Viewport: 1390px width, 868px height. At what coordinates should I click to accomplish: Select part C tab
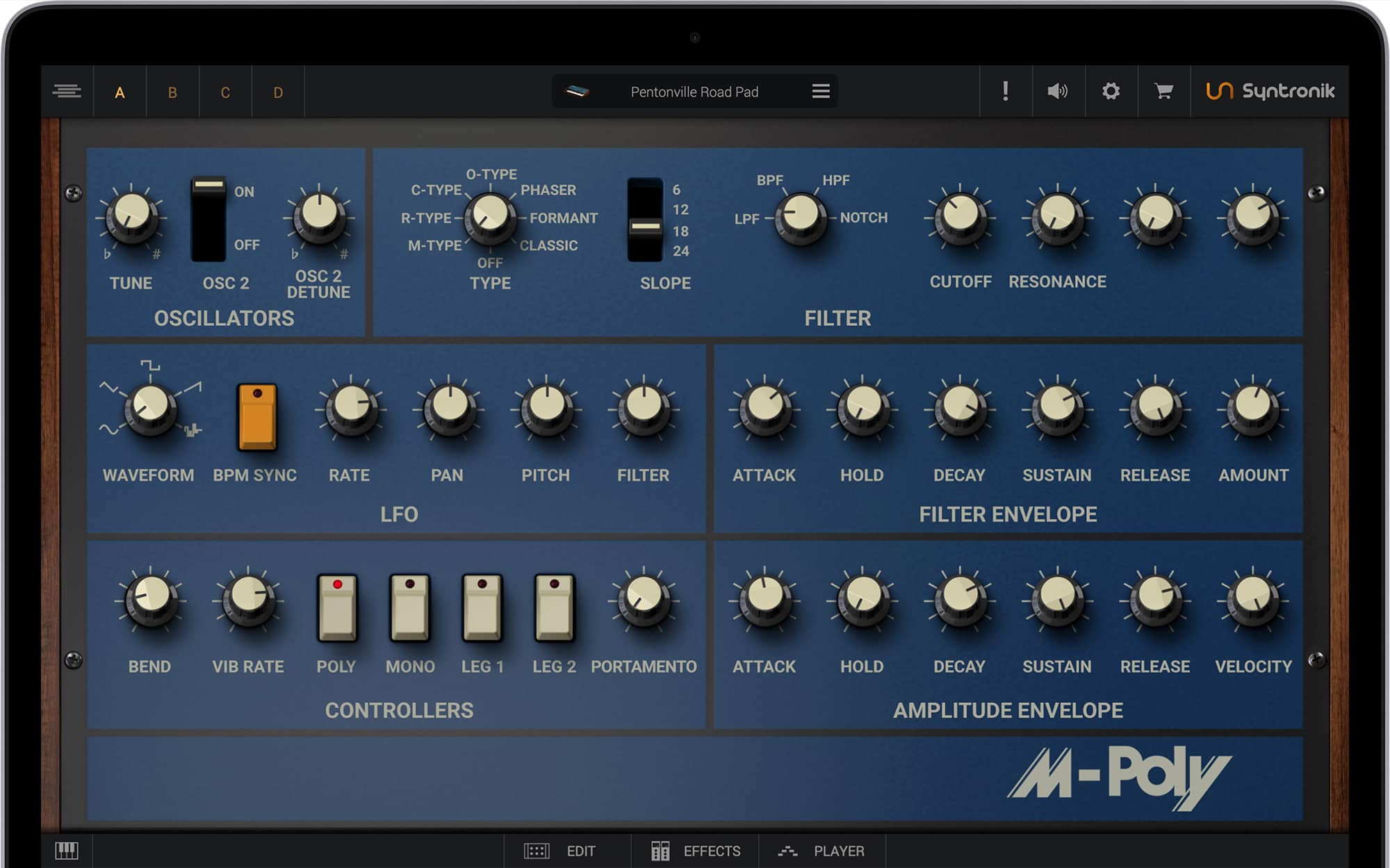point(225,92)
